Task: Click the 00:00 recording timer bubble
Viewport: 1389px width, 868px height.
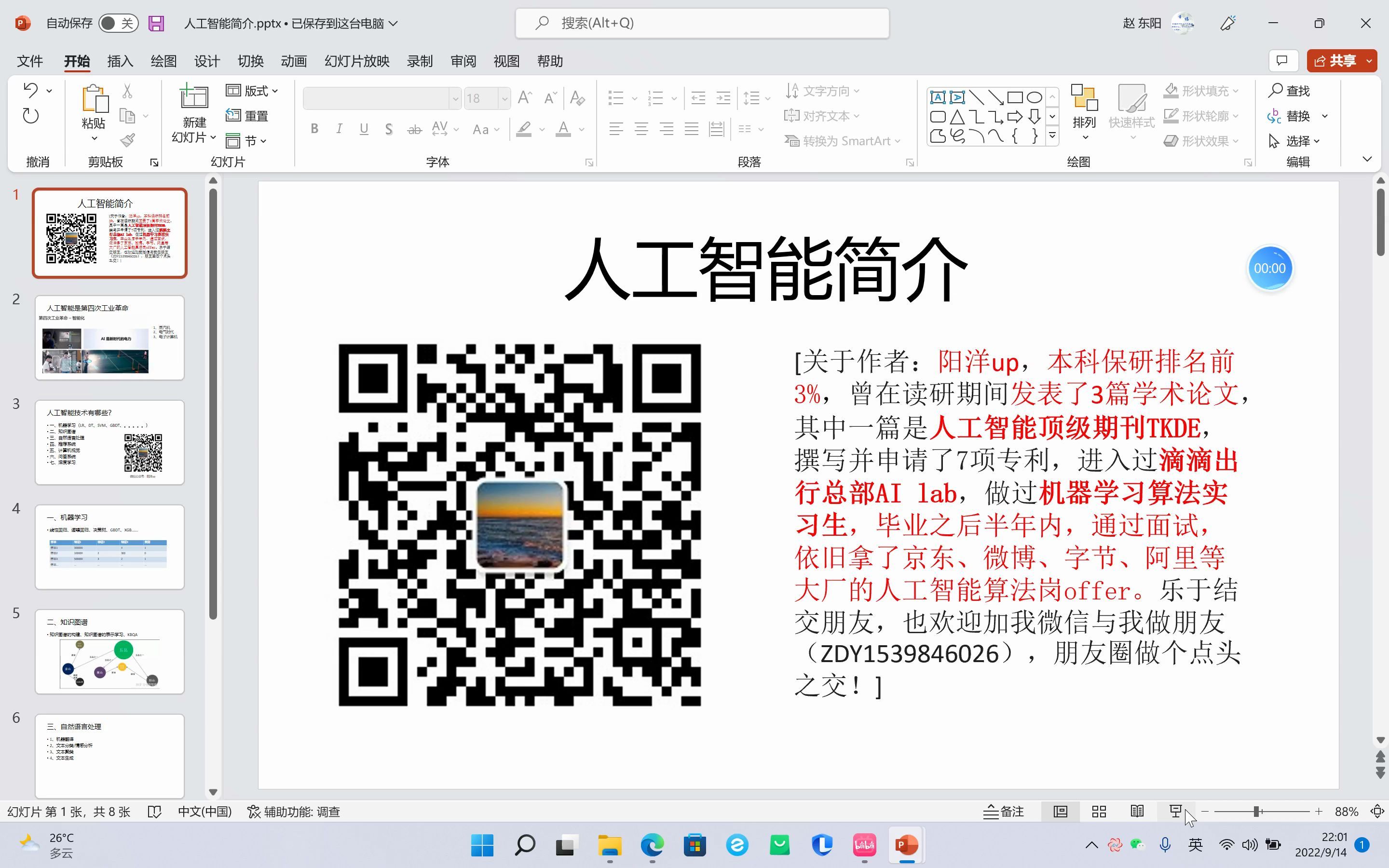Action: point(1269,268)
